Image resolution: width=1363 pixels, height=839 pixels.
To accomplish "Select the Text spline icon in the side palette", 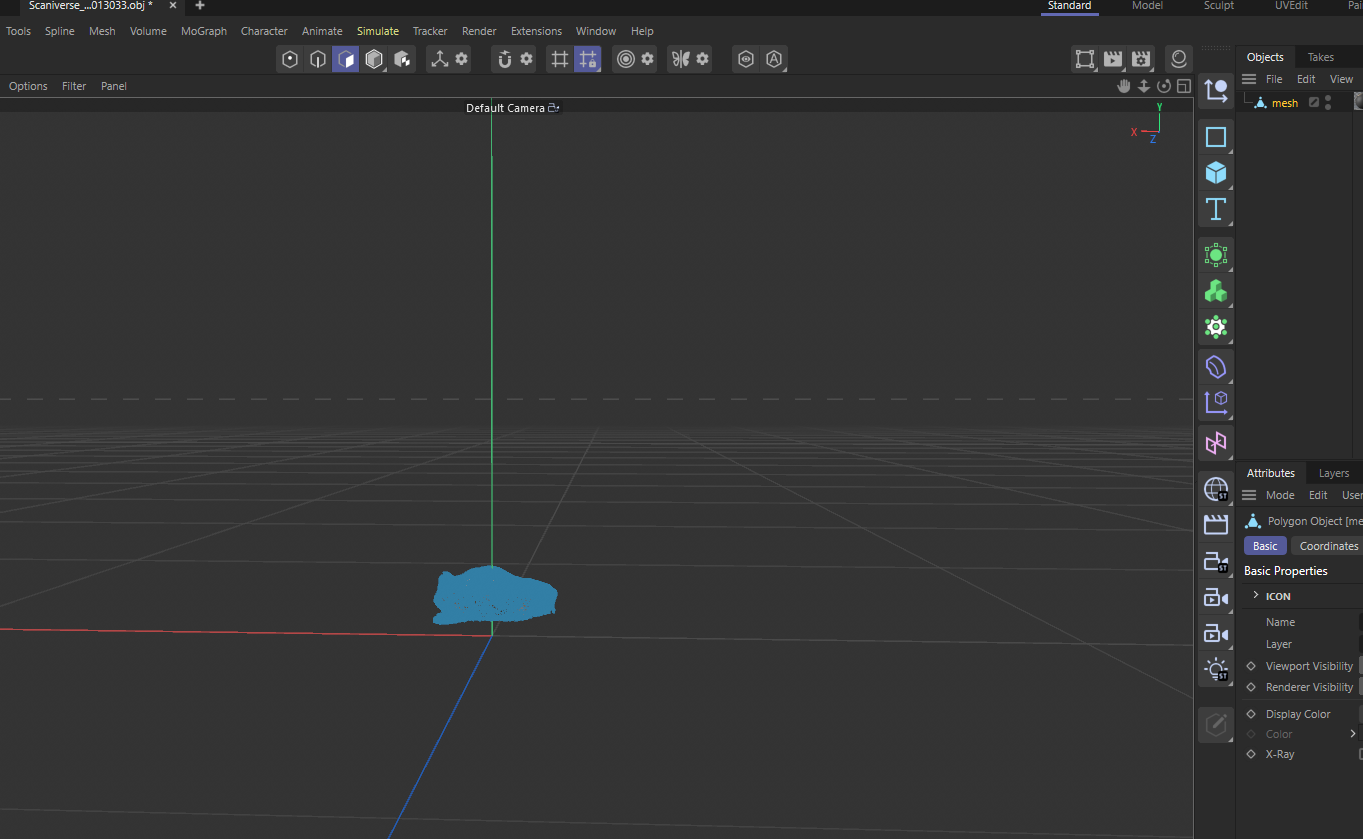I will point(1216,210).
